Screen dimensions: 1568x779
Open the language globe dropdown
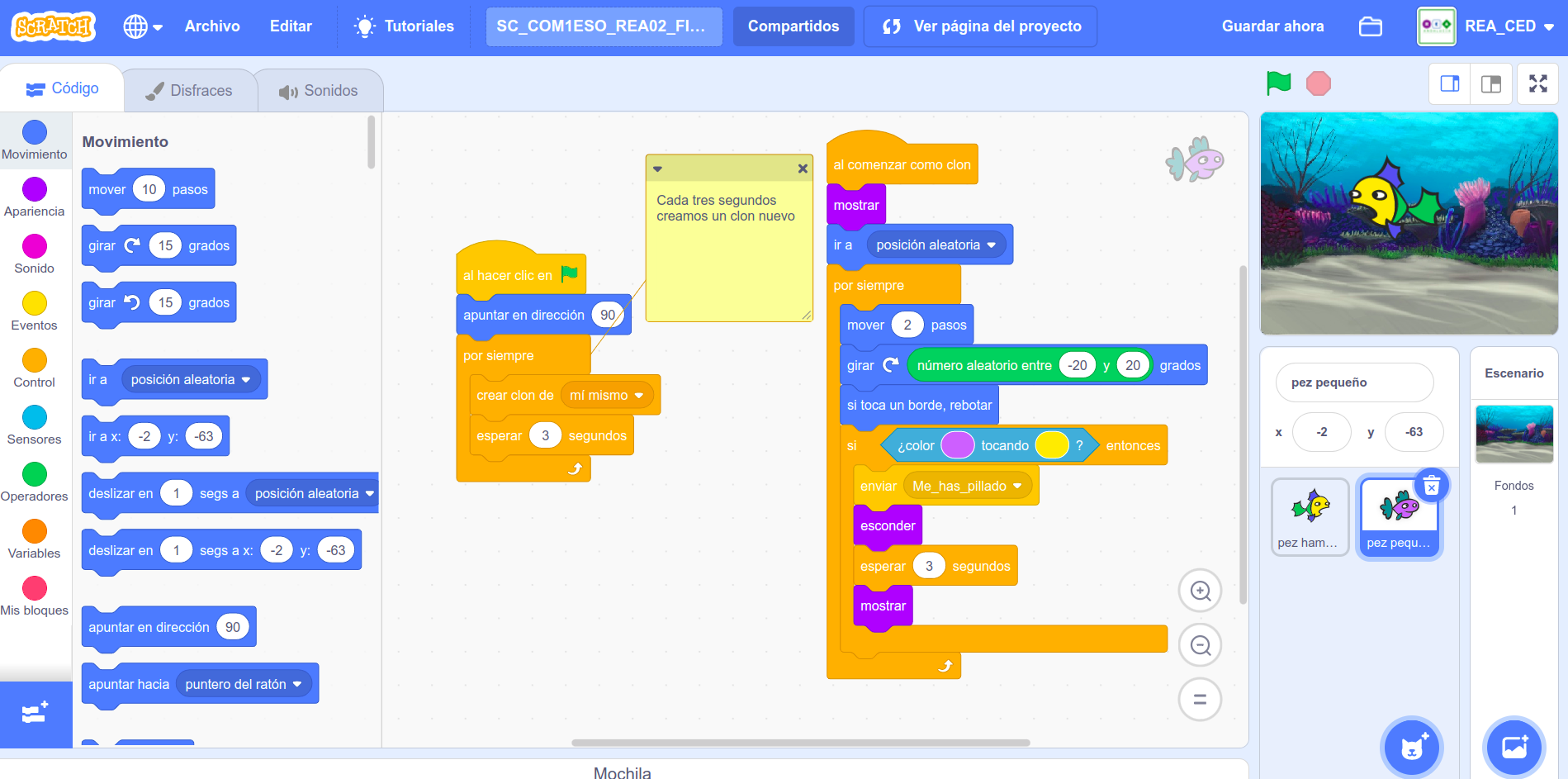point(142,26)
